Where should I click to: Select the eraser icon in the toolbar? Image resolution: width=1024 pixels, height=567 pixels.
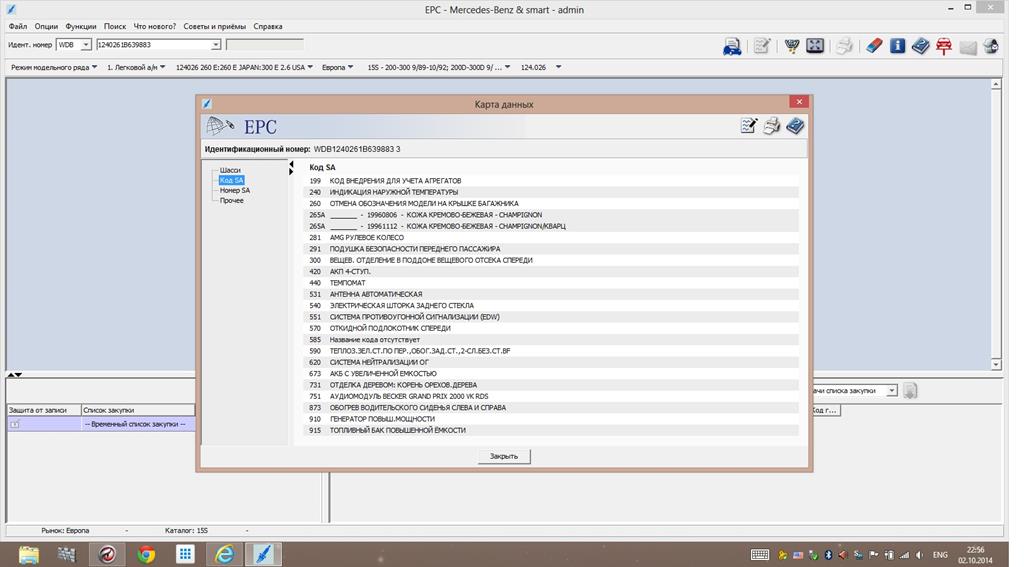[873, 46]
